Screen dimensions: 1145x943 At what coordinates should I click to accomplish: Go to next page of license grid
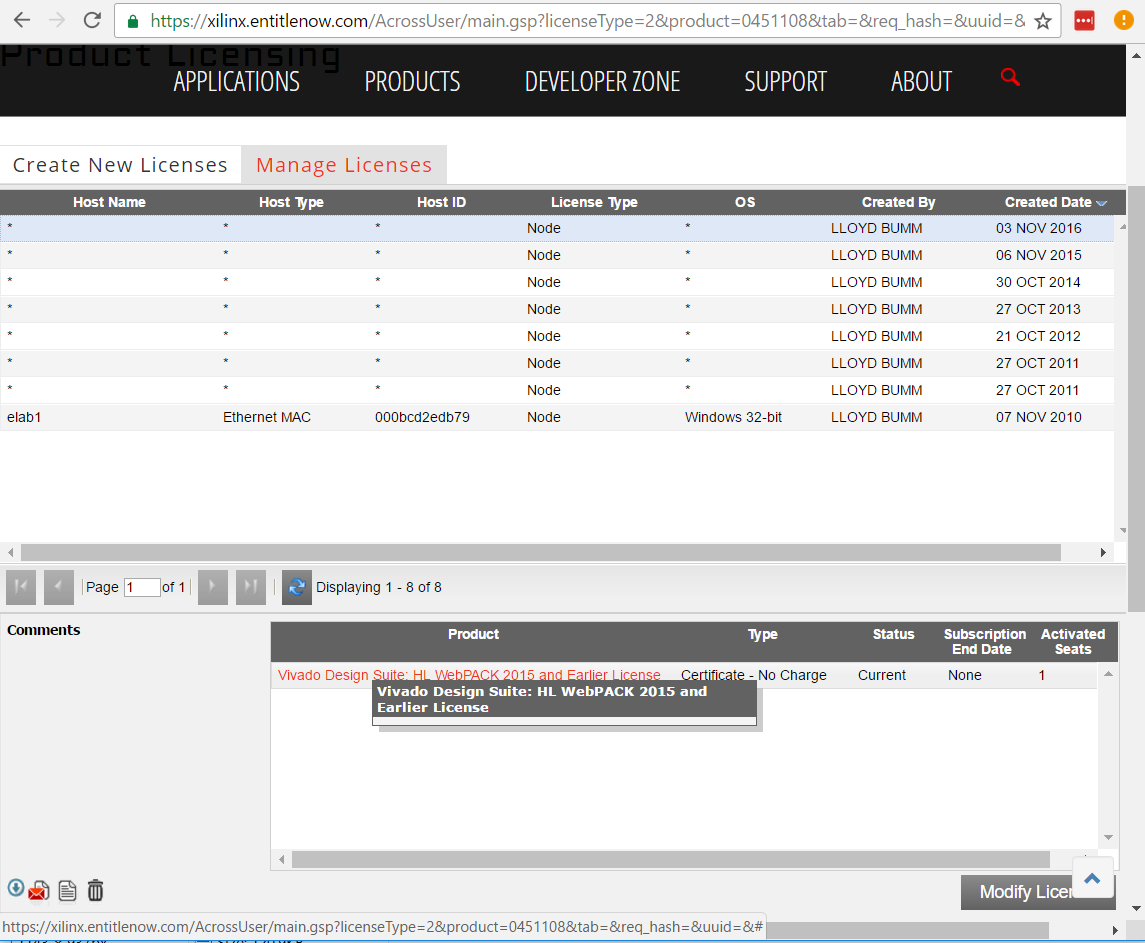coord(212,587)
